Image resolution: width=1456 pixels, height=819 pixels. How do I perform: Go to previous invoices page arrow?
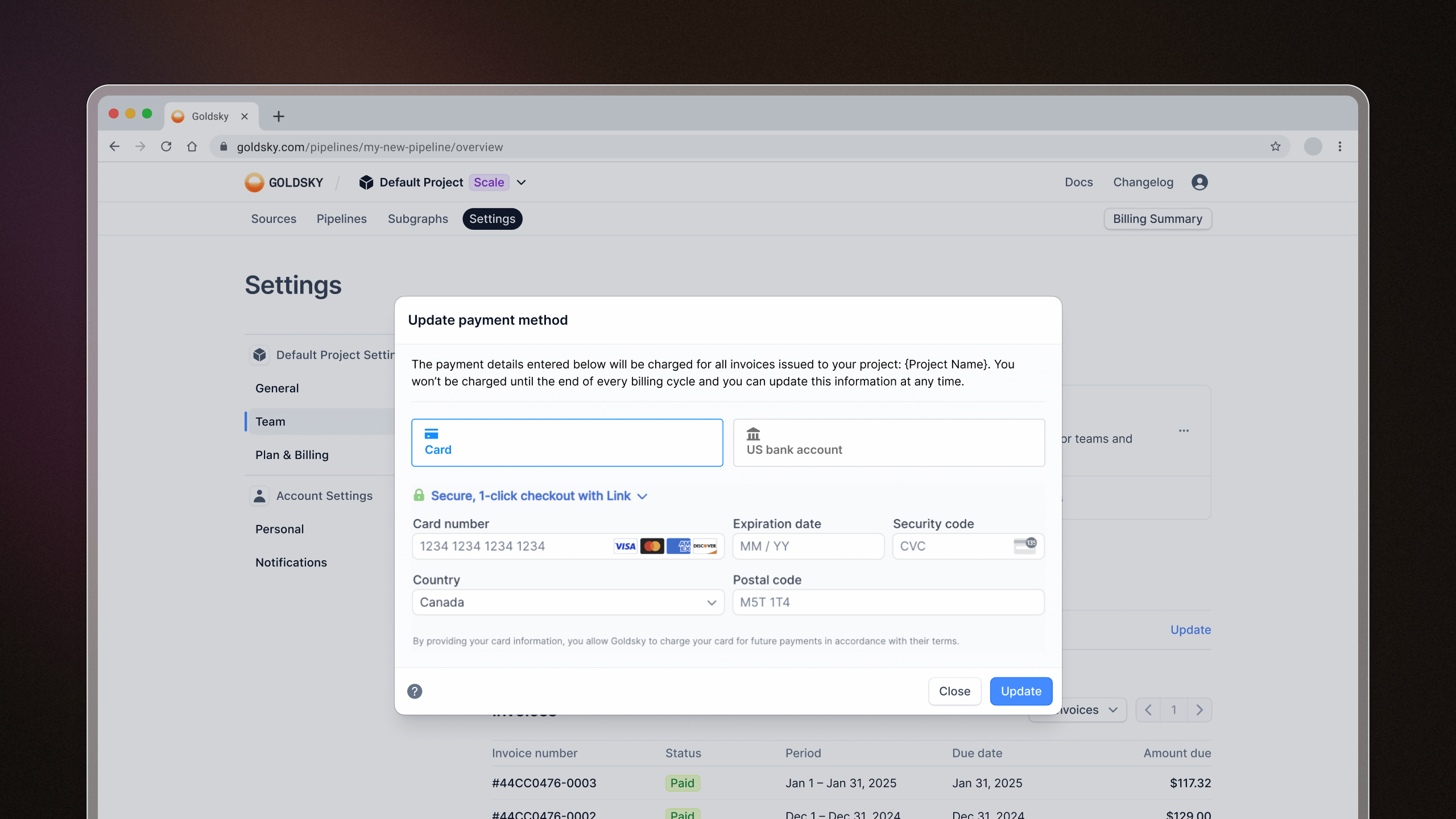[1148, 710]
